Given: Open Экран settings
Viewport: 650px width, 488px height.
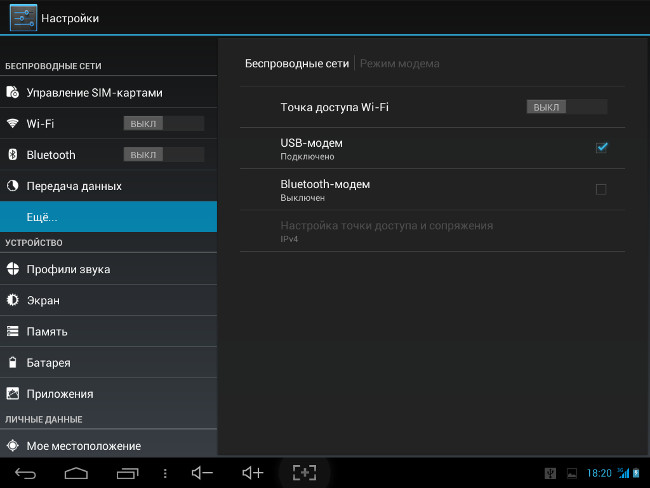Looking at the screenshot, I should tap(108, 300).
